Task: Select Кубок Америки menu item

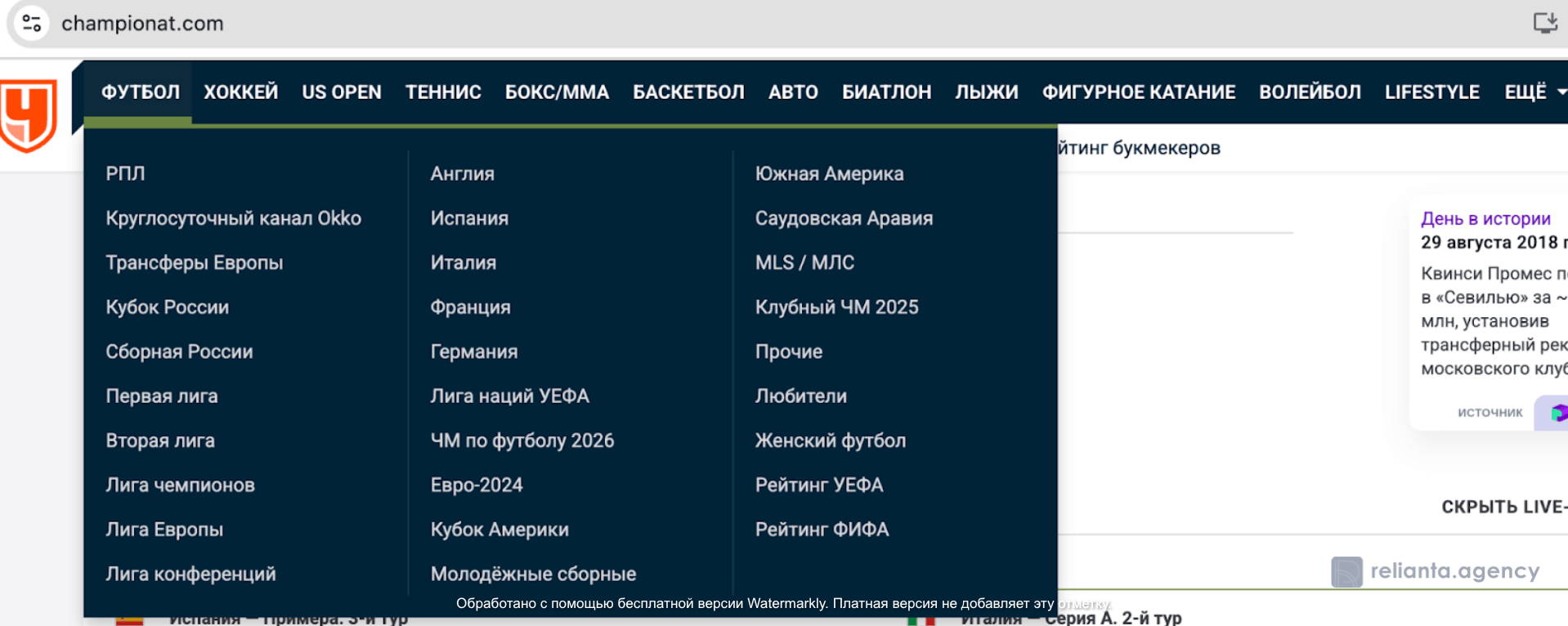Action: pyautogui.click(x=500, y=530)
